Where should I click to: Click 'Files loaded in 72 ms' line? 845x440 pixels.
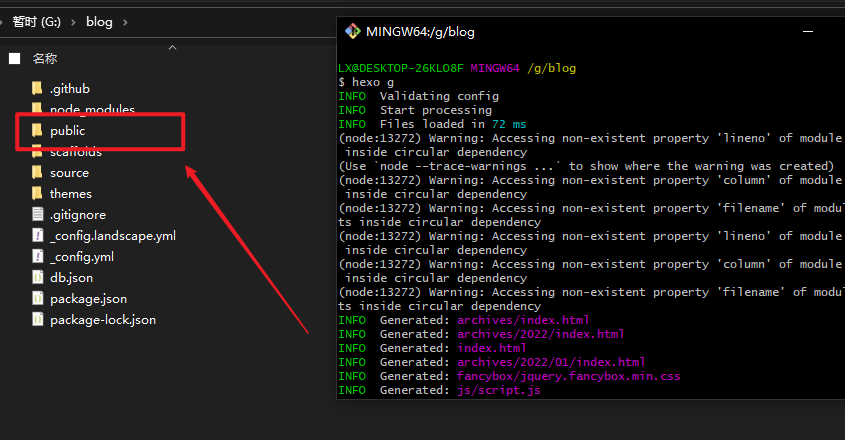453,124
